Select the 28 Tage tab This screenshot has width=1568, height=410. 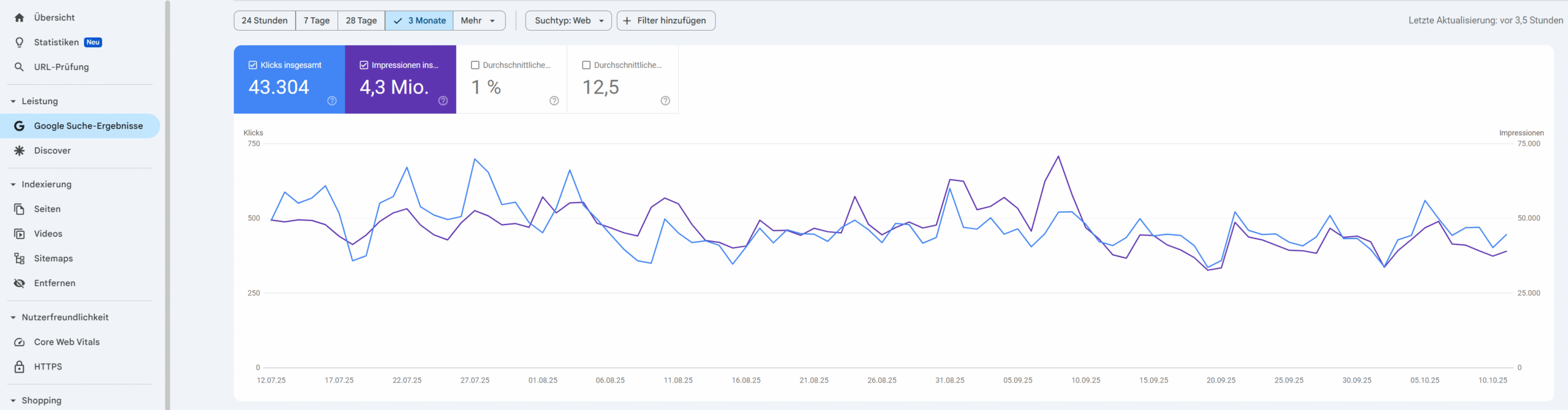(361, 21)
